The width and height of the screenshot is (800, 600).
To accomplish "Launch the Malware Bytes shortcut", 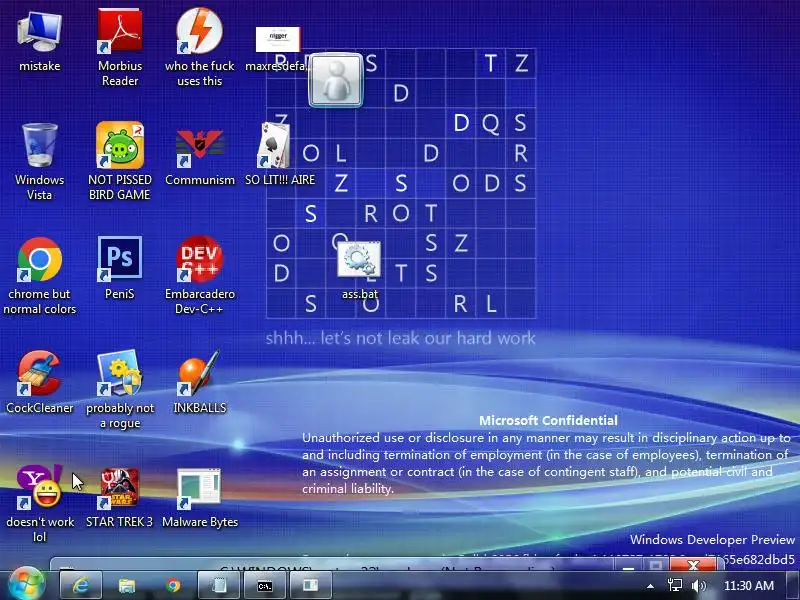I will [199, 488].
